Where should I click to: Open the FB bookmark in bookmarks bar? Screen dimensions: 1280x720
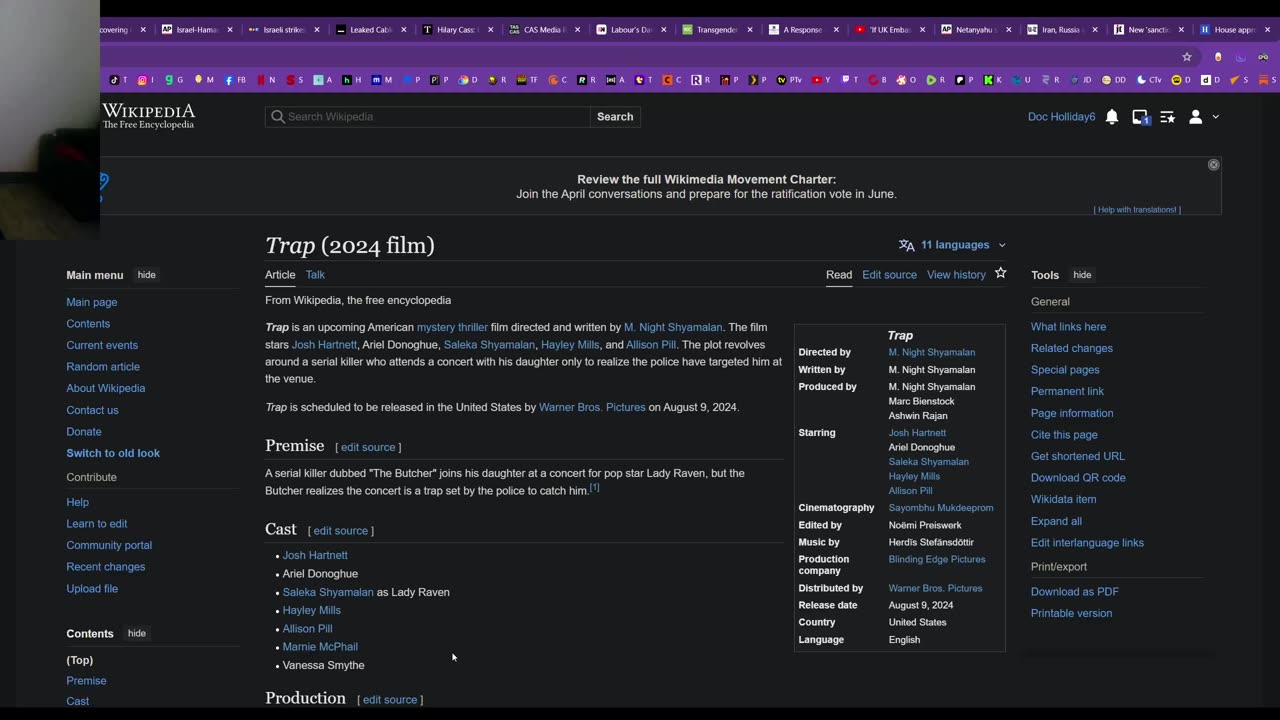pyautogui.click(x=236, y=80)
